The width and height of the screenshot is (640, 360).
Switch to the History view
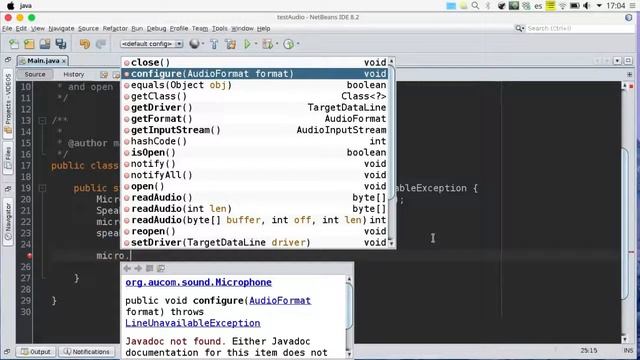[74, 74]
